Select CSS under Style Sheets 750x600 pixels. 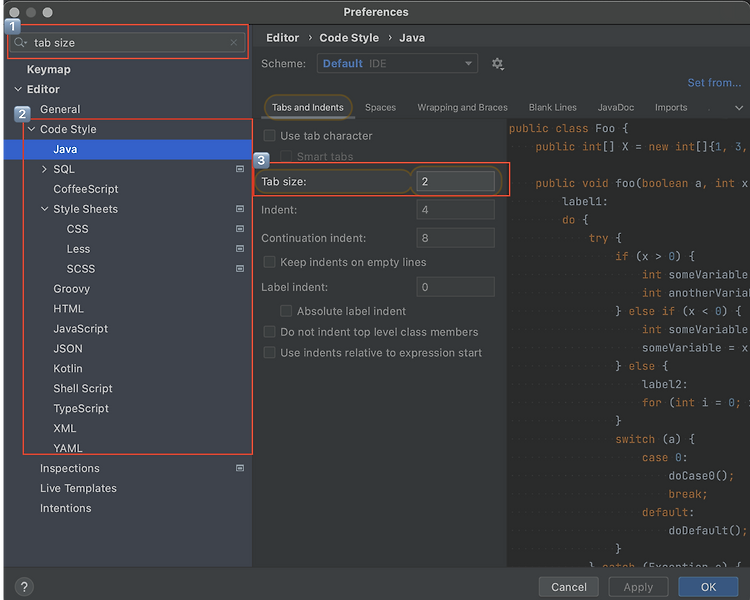77,229
